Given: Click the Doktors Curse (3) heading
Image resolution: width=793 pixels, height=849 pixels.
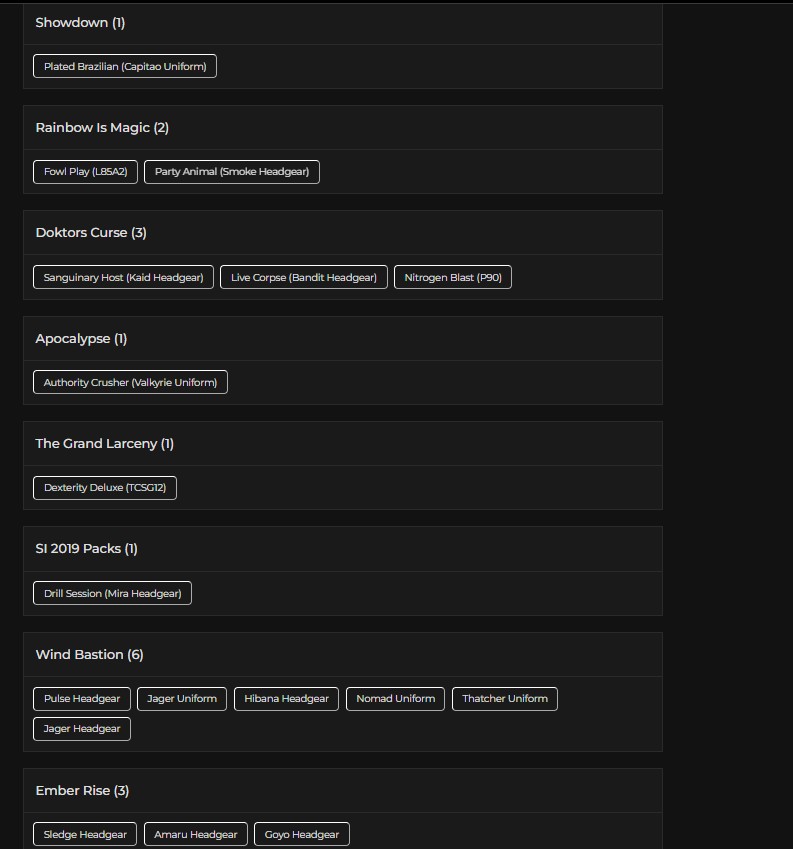Looking at the screenshot, I should [x=91, y=233].
